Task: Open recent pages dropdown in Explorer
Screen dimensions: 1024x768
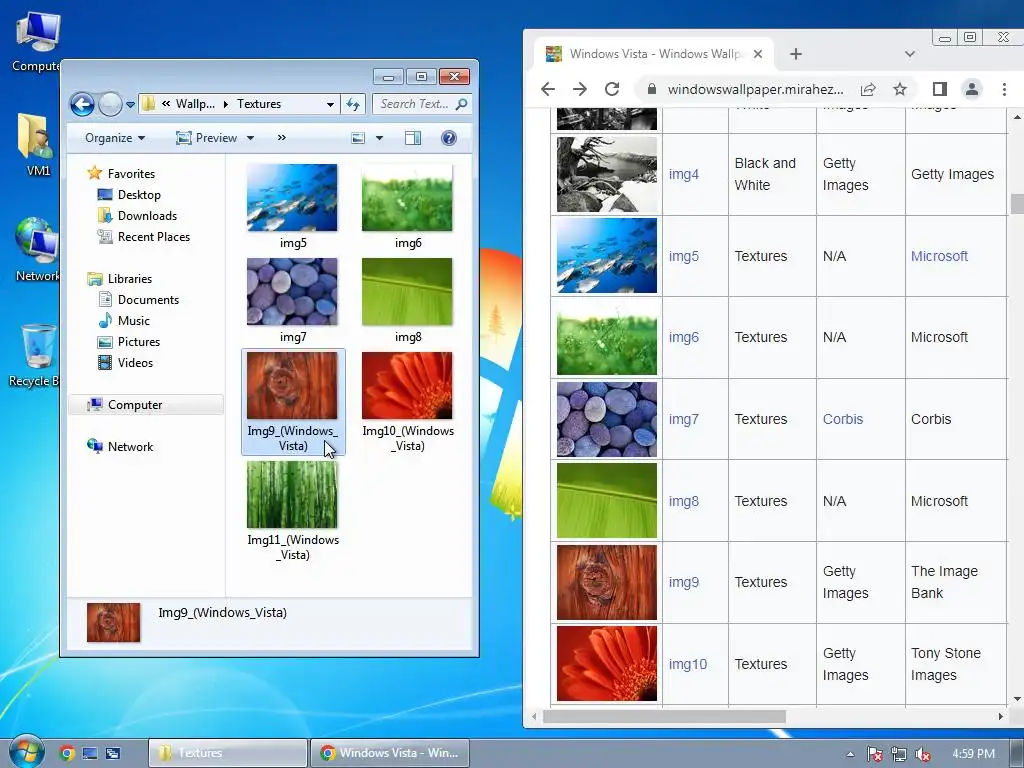Action: [x=130, y=104]
